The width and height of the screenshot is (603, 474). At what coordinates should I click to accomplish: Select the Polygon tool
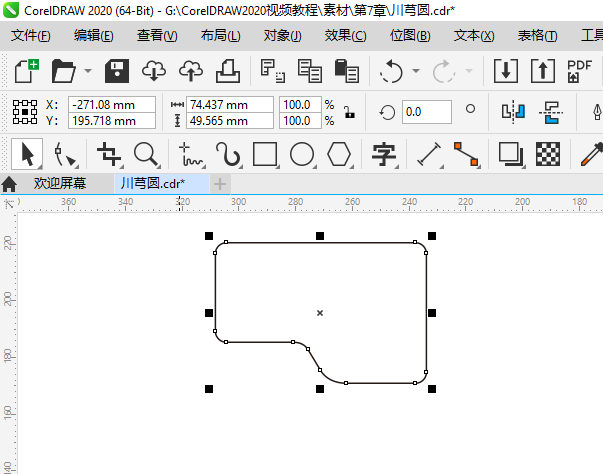click(339, 155)
